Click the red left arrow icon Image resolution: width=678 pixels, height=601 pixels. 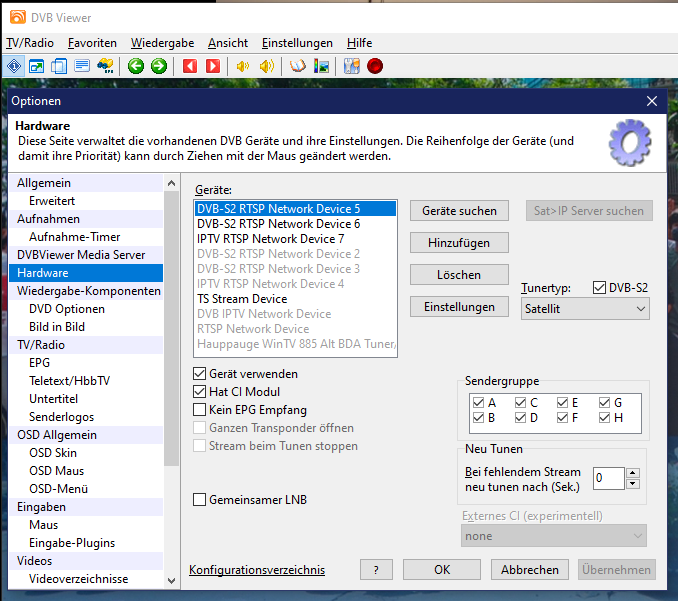click(190, 66)
